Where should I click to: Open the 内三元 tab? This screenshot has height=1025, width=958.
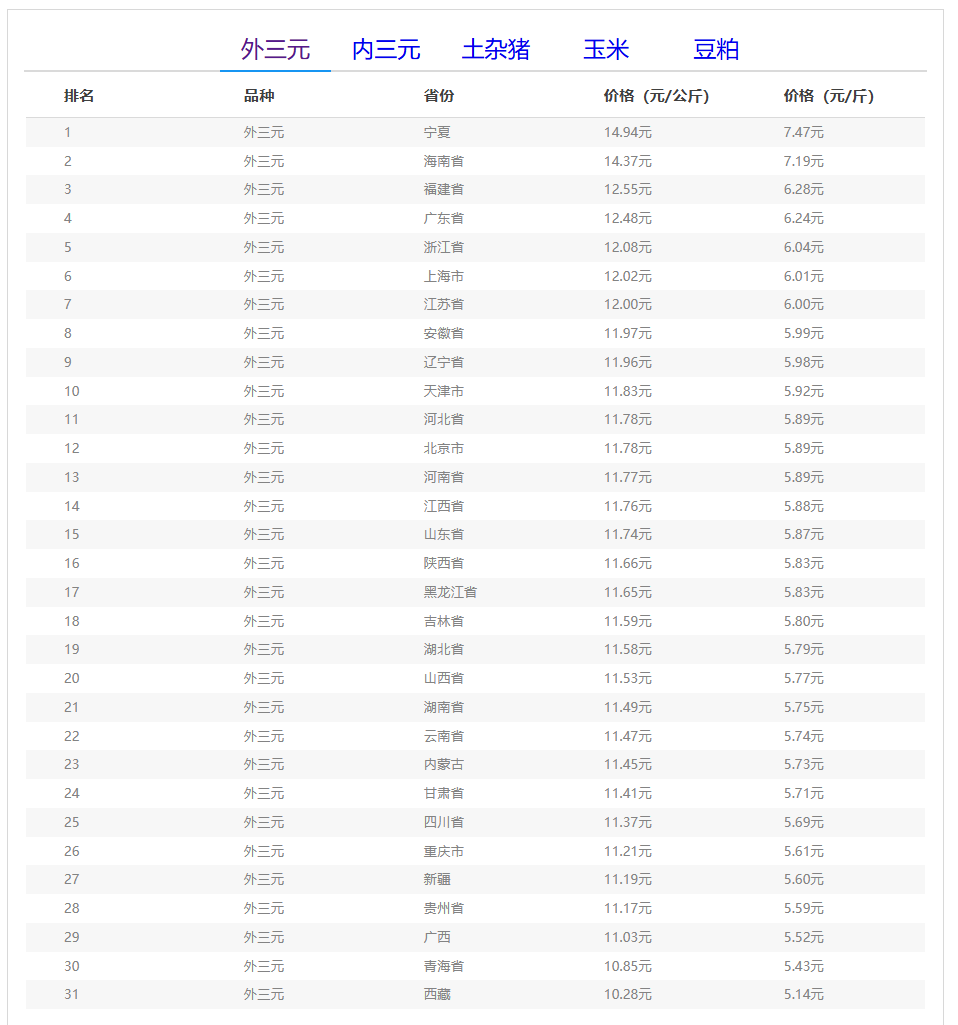click(386, 49)
